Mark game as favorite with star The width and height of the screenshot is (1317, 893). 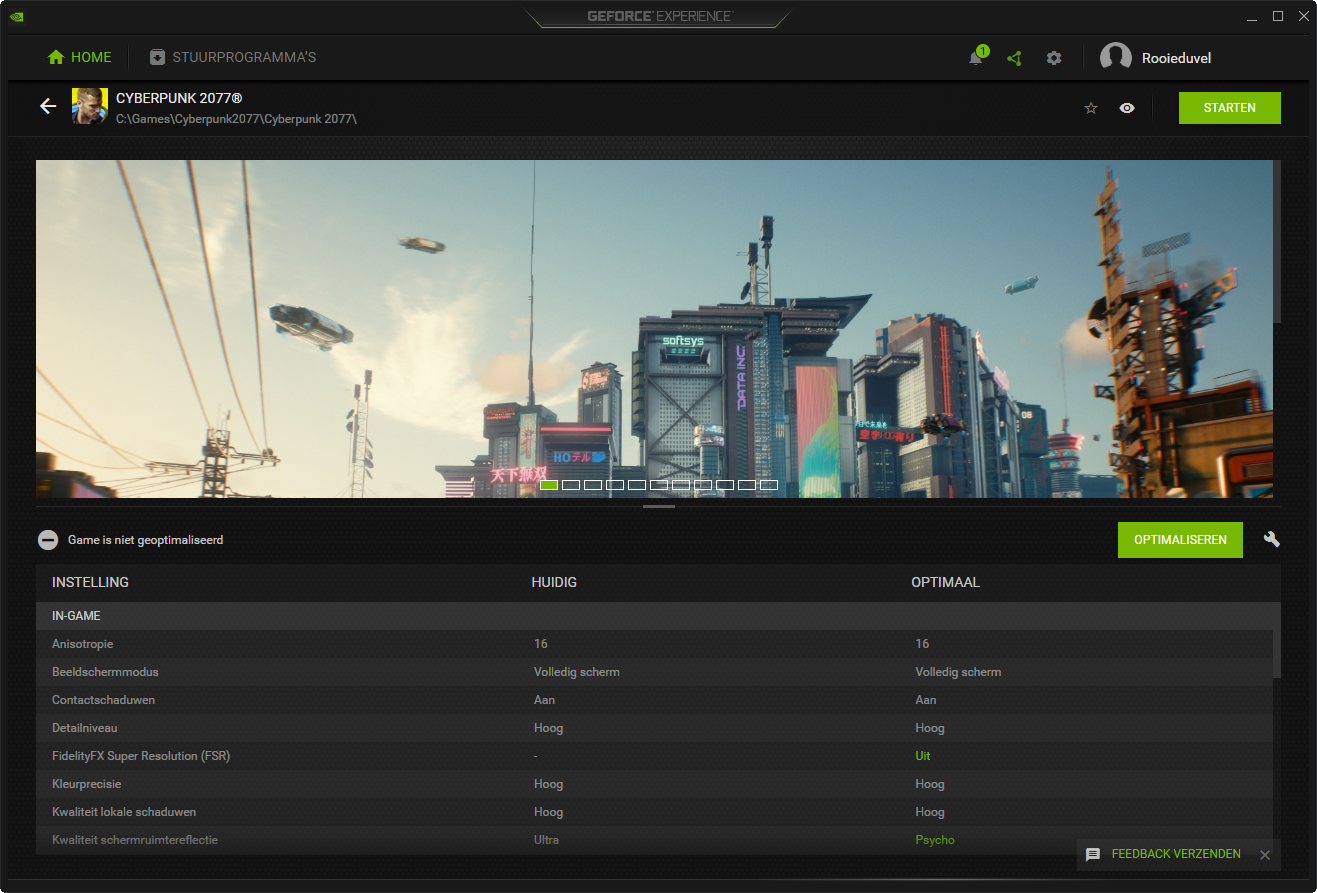point(1091,108)
